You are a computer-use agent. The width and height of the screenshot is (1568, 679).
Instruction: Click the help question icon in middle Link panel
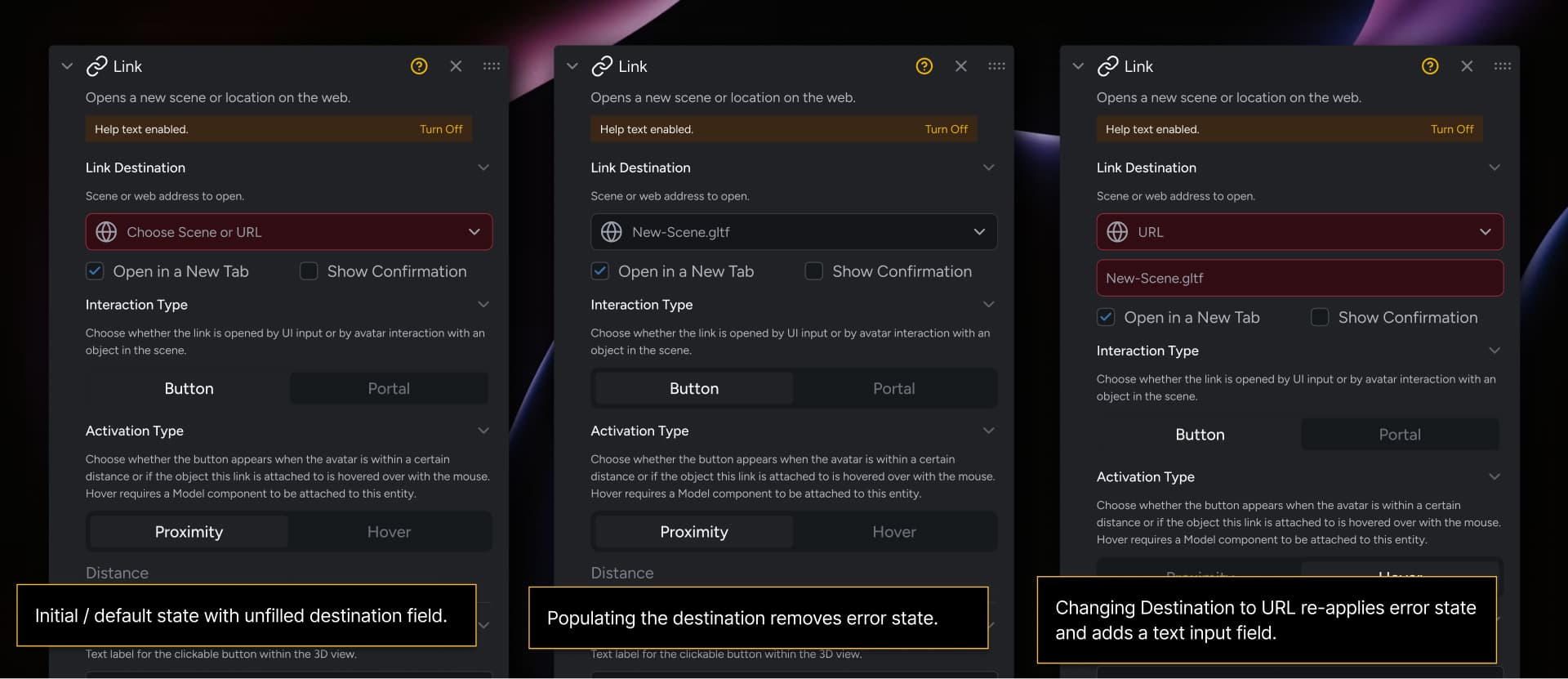924,66
